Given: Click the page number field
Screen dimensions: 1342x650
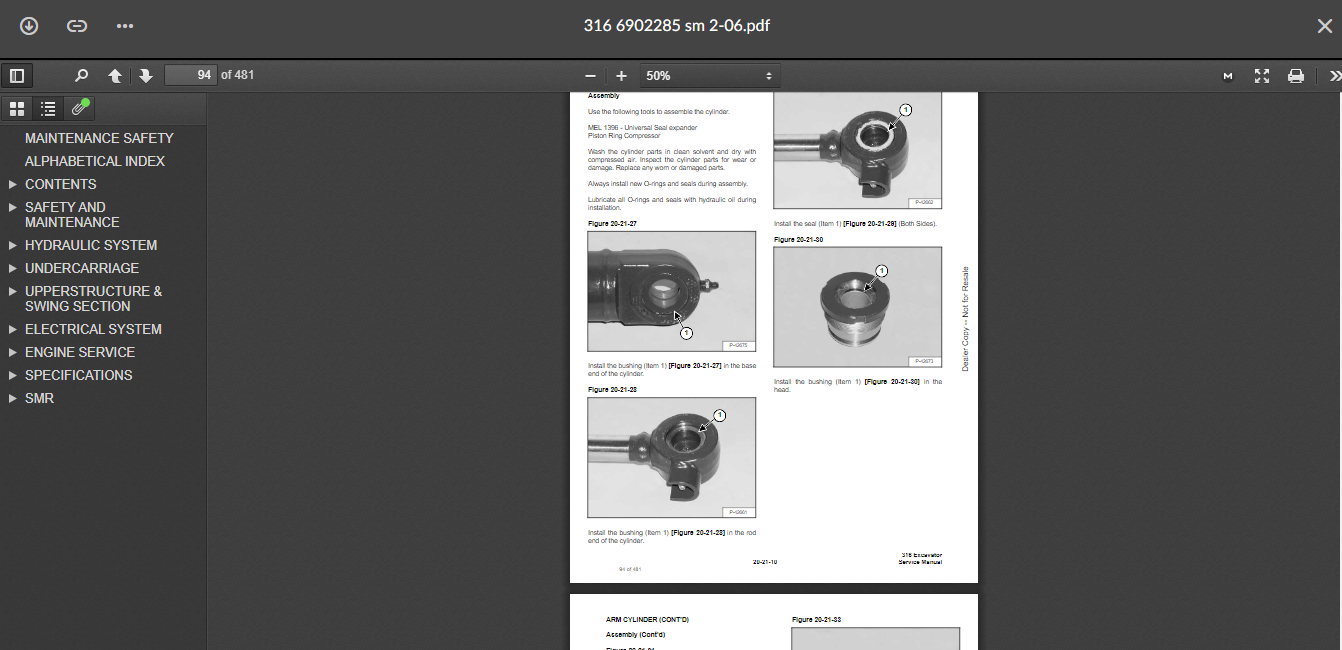Looking at the screenshot, I should [x=191, y=75].
